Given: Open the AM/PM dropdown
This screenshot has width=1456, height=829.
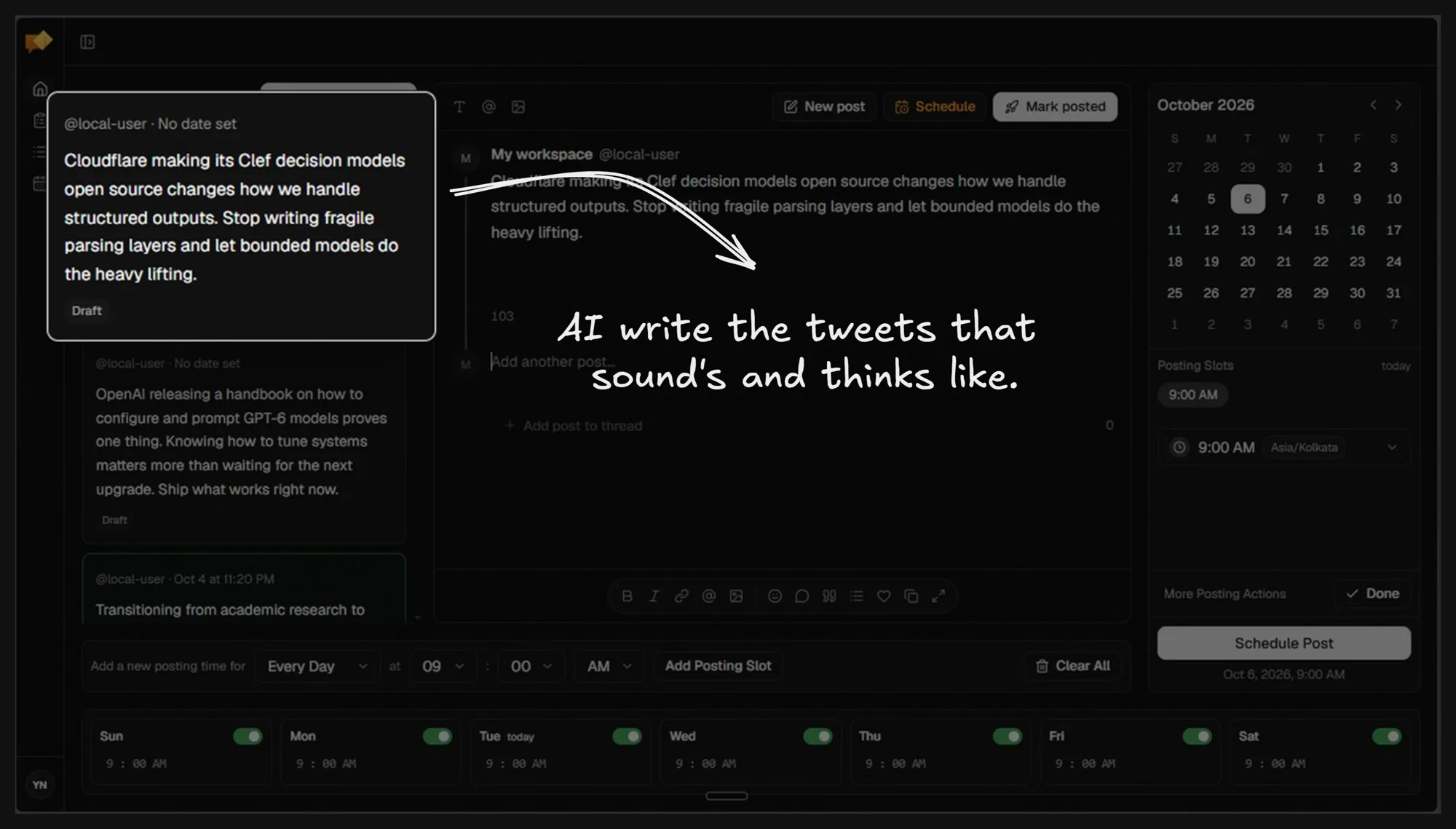Looking at the screenshot, I should pos(609,666).
